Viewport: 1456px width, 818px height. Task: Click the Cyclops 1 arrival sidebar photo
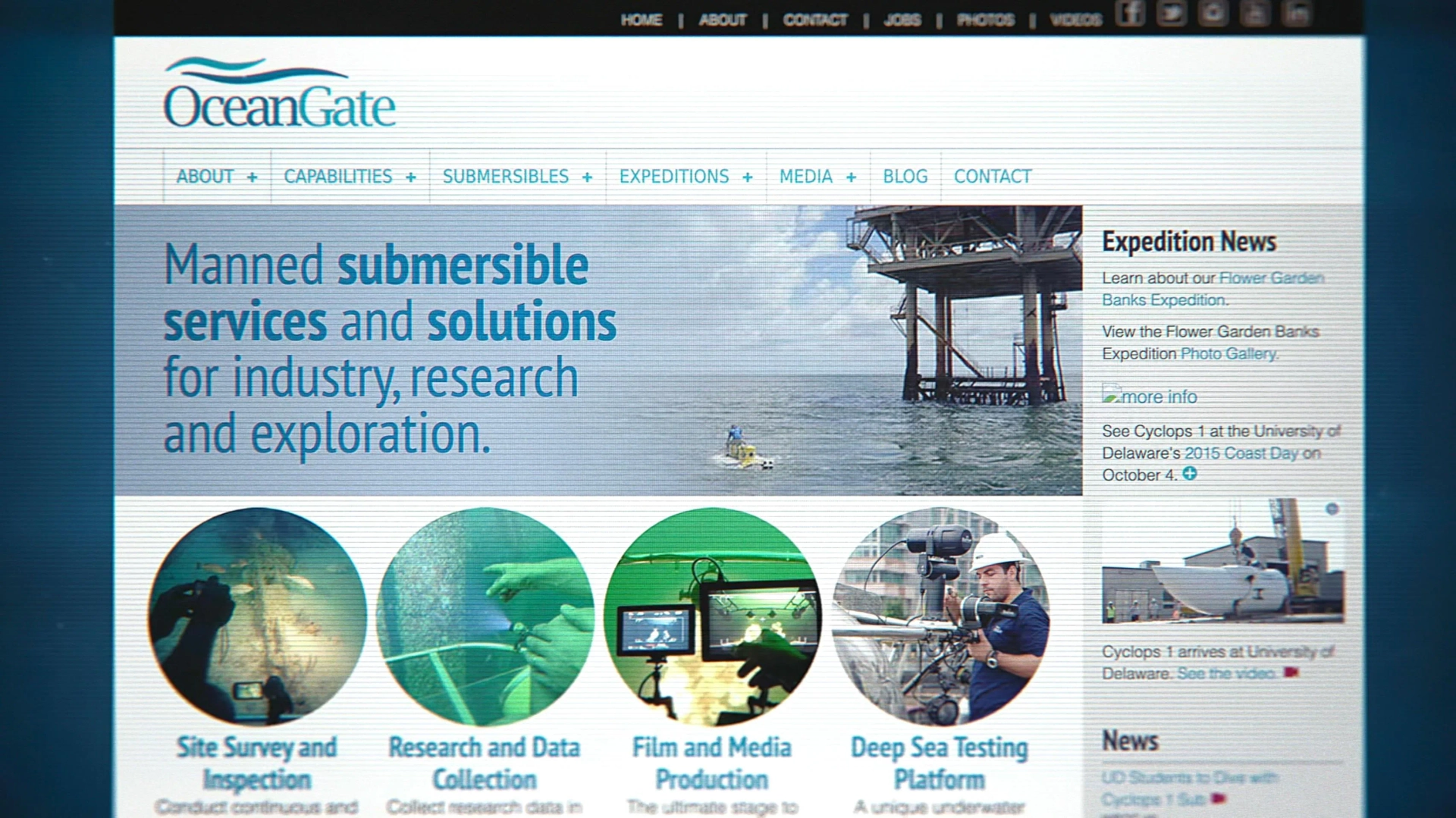click(x=1223, y=560)
